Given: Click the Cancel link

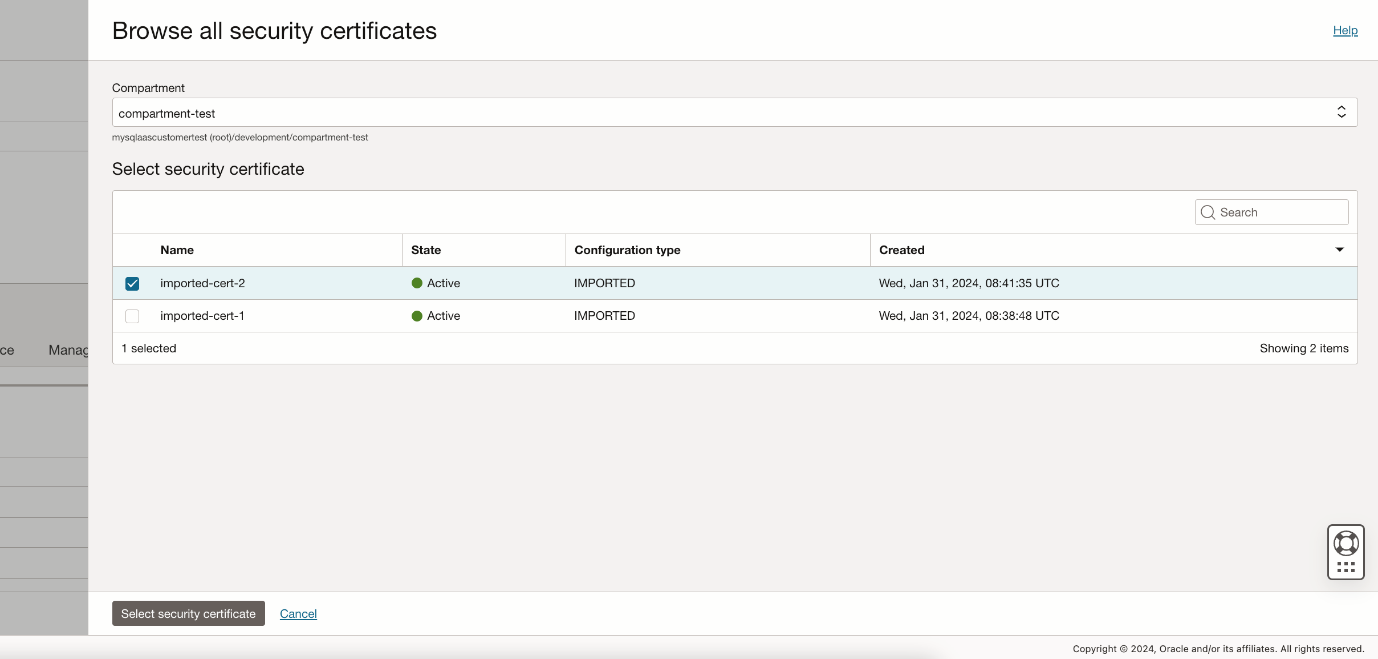Looking at the screenshot, I should point(298,613).
